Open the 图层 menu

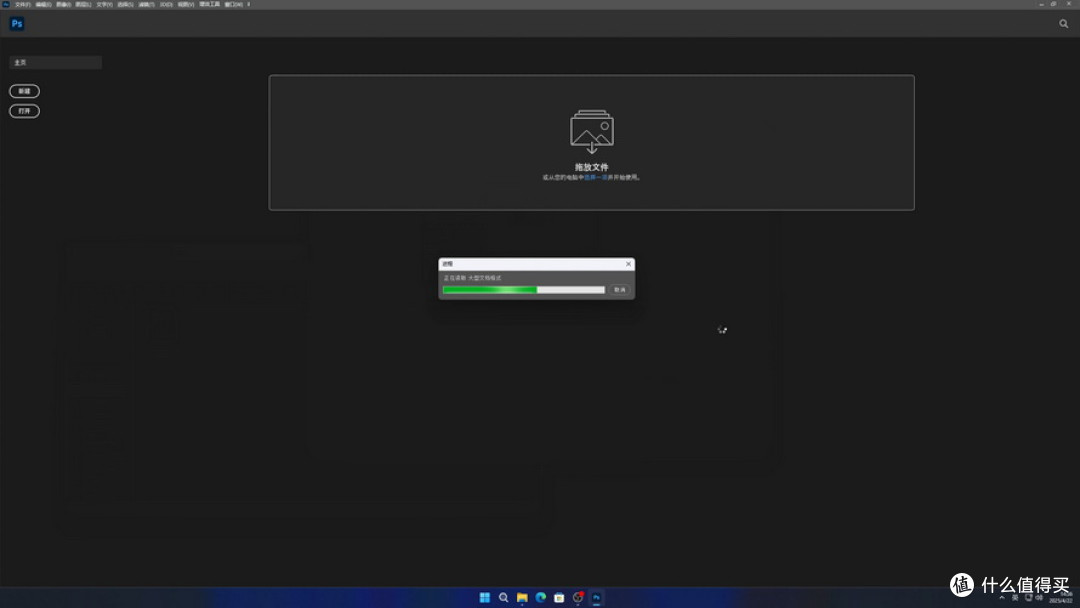coord(83,4)
